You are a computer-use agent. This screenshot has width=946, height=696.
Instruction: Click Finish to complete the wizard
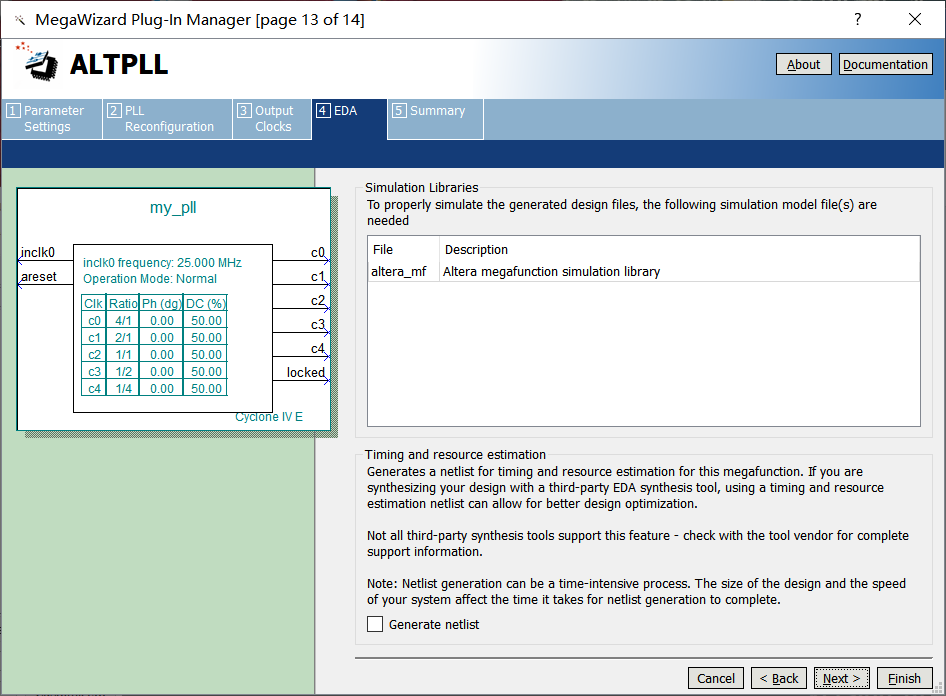click(x=904, y=678)
